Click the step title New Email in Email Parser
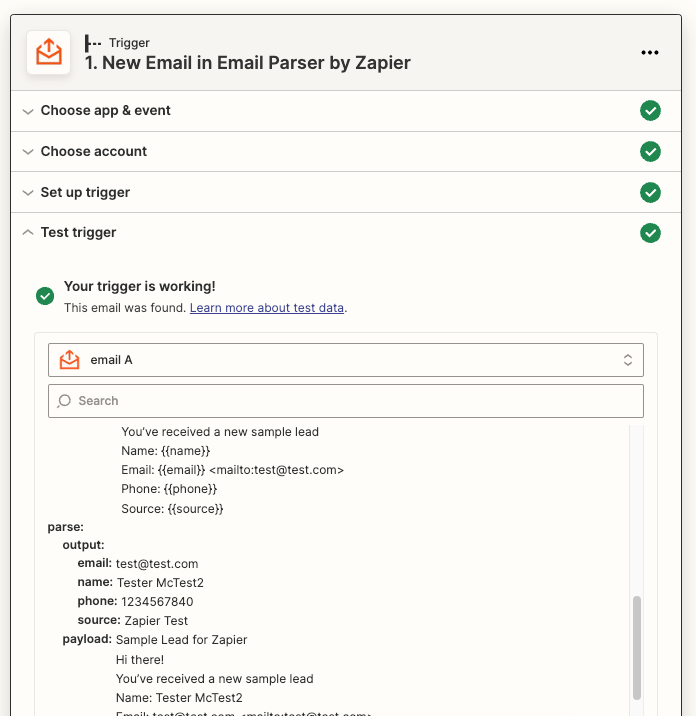The height and width of the screenshot is (716, 696). point(248,63)
